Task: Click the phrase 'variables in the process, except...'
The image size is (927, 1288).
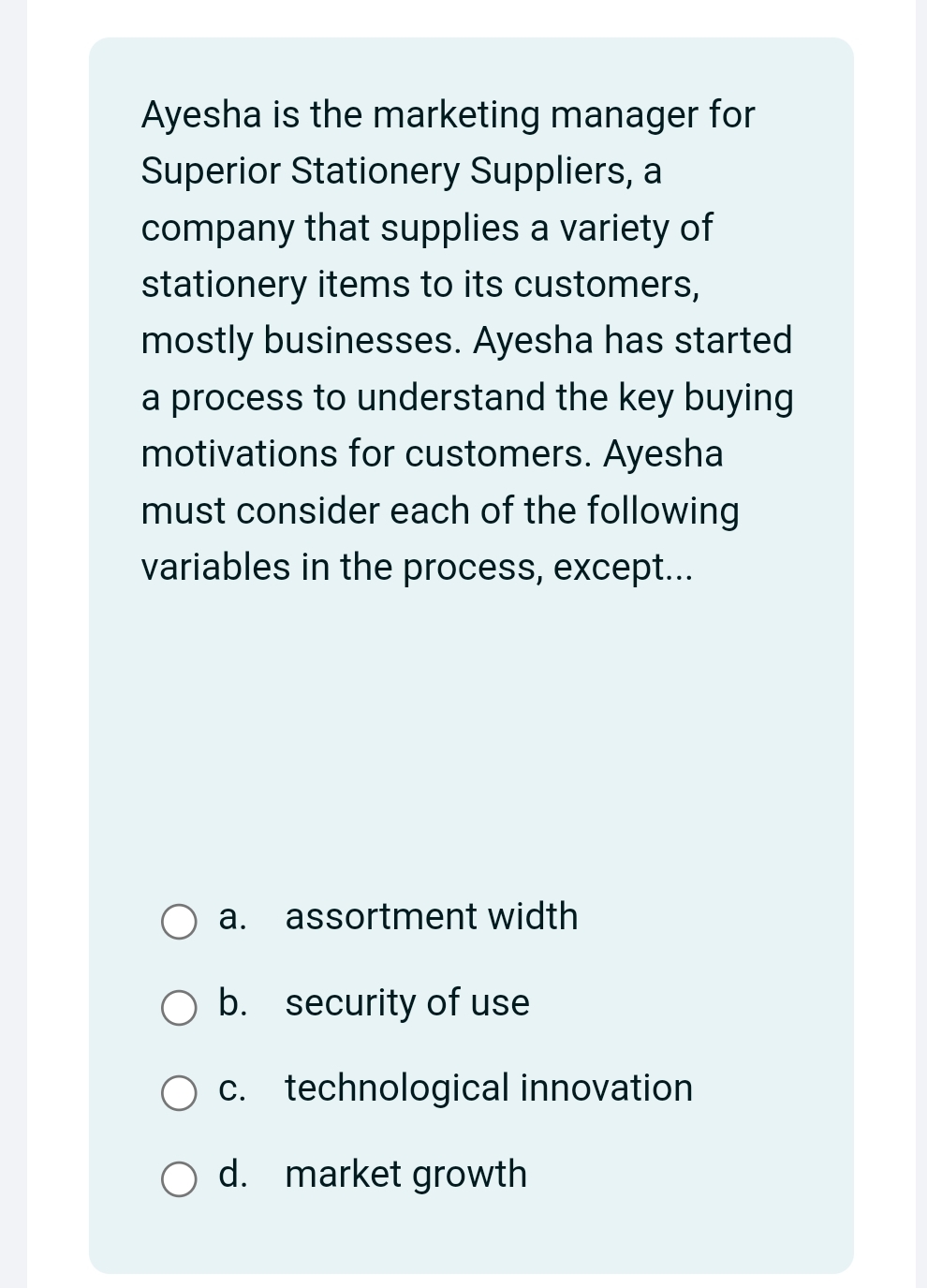Action: (418, 568)
